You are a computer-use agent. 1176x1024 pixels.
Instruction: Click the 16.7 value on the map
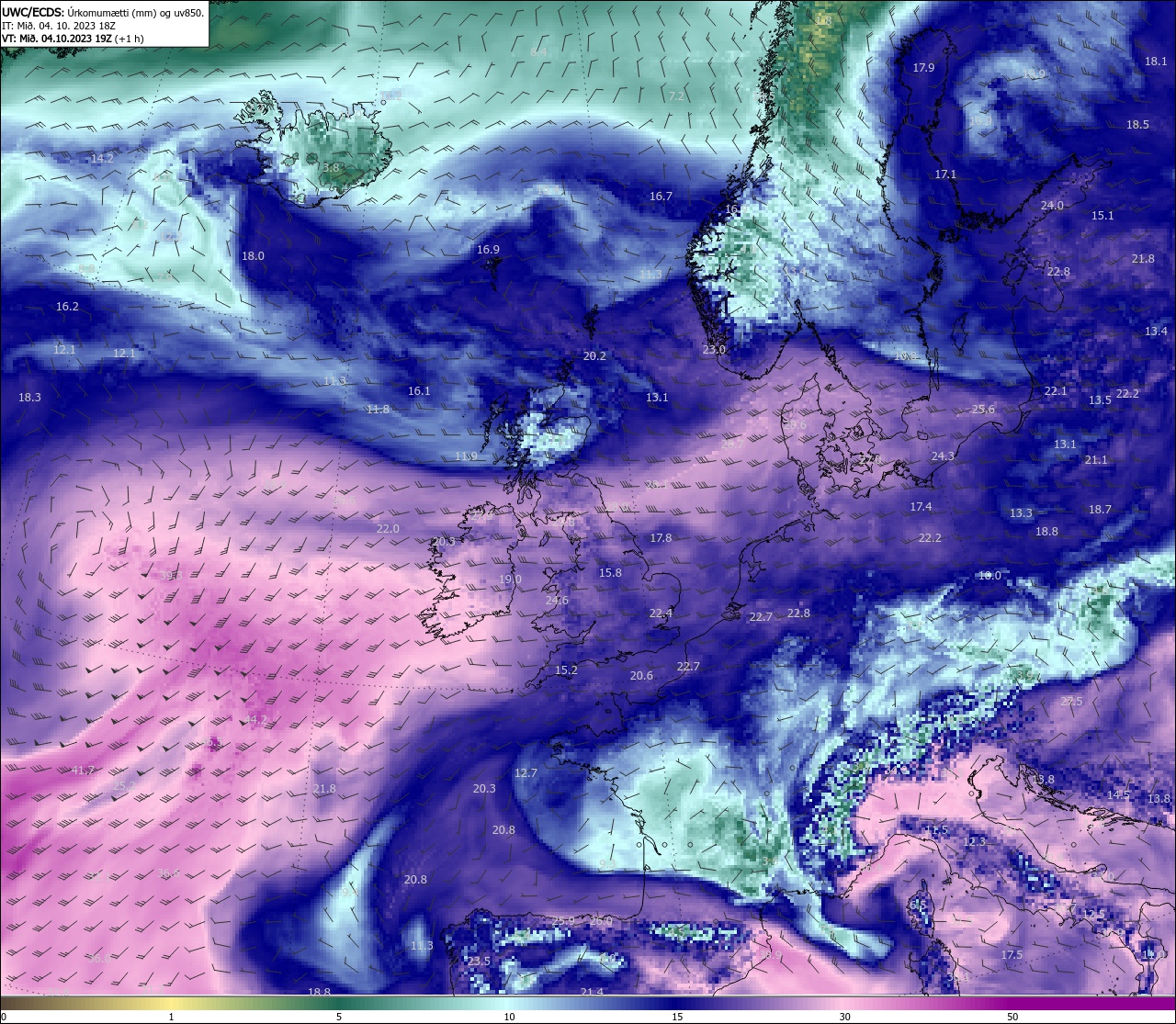coord(661,197)
